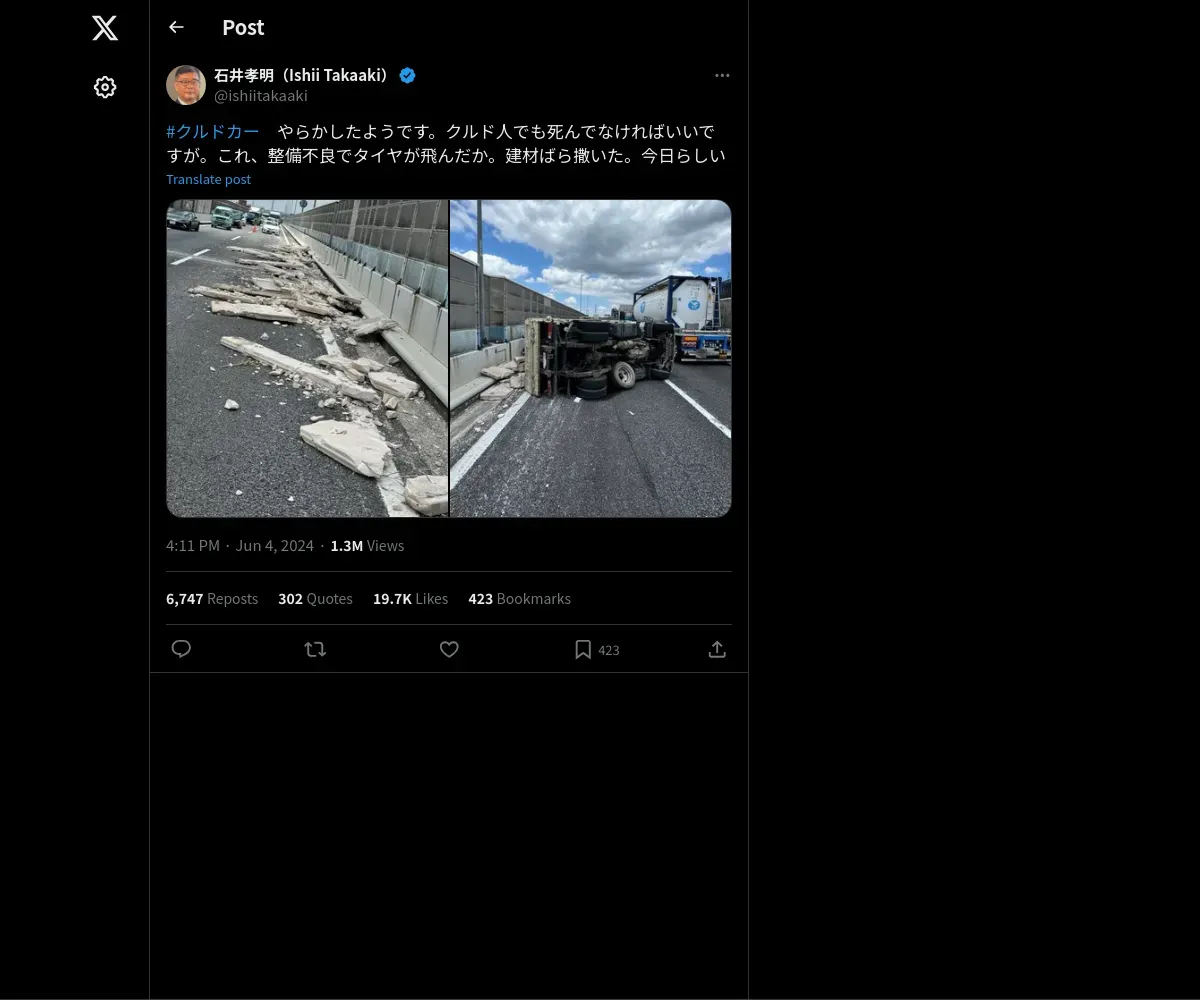Image resolution: width=1200 pixels, height=1000 pixels.
Task: Go back using the arrow icon
Action: (176, 27)
